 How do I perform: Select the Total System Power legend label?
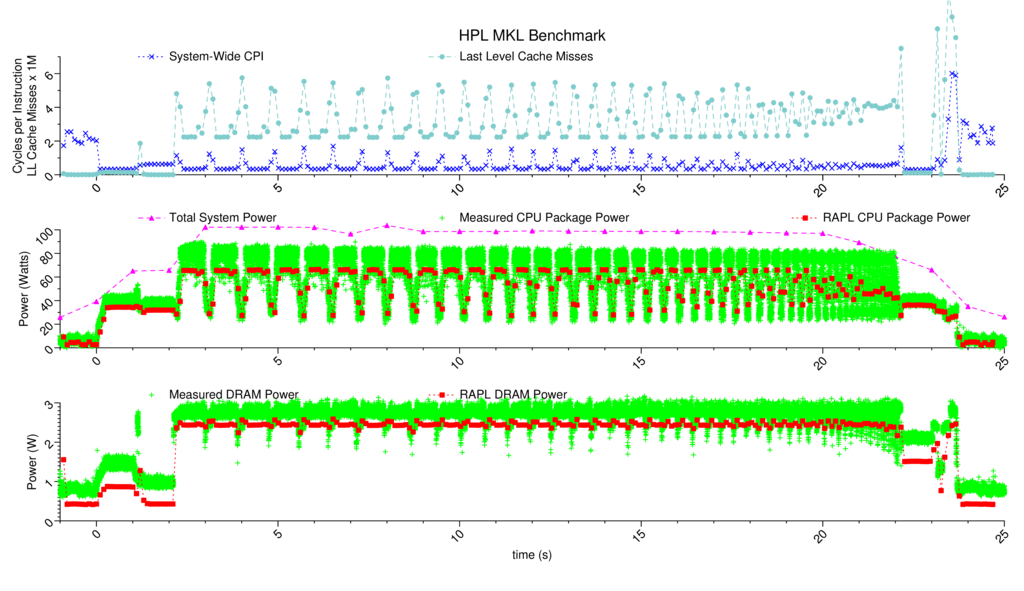pos(223,217)
